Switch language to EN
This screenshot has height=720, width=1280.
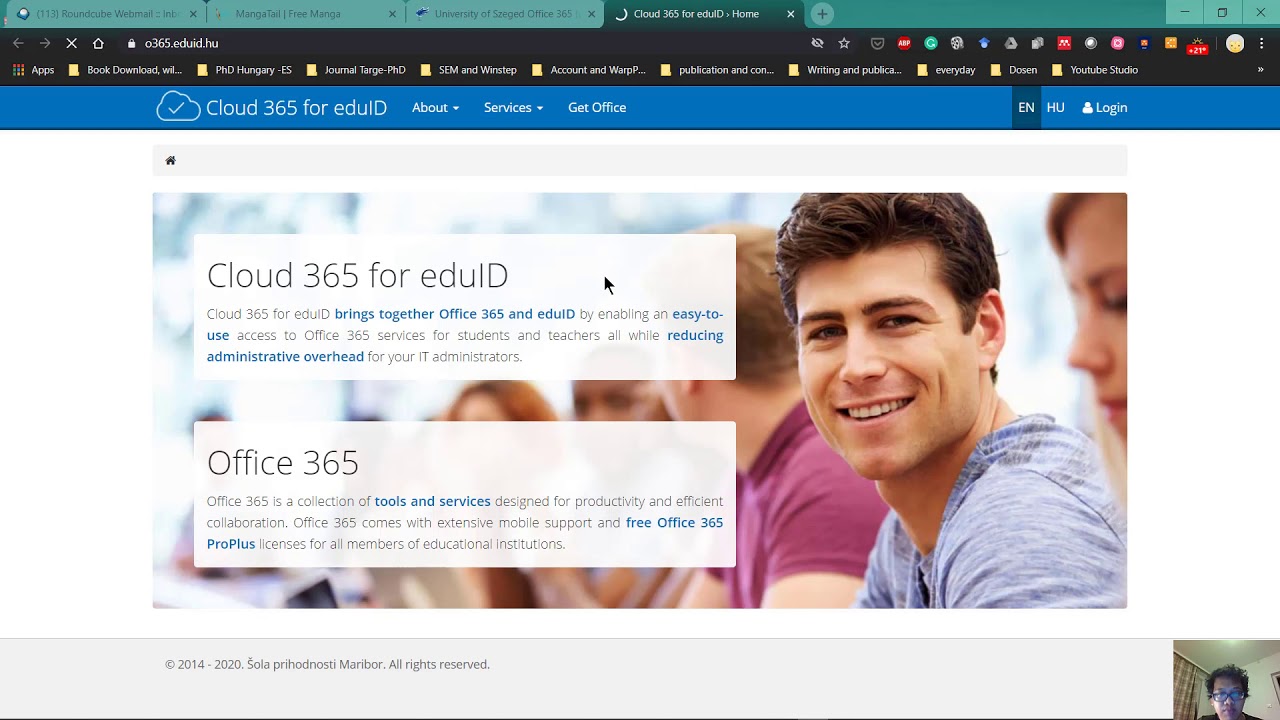[1026, 107]
